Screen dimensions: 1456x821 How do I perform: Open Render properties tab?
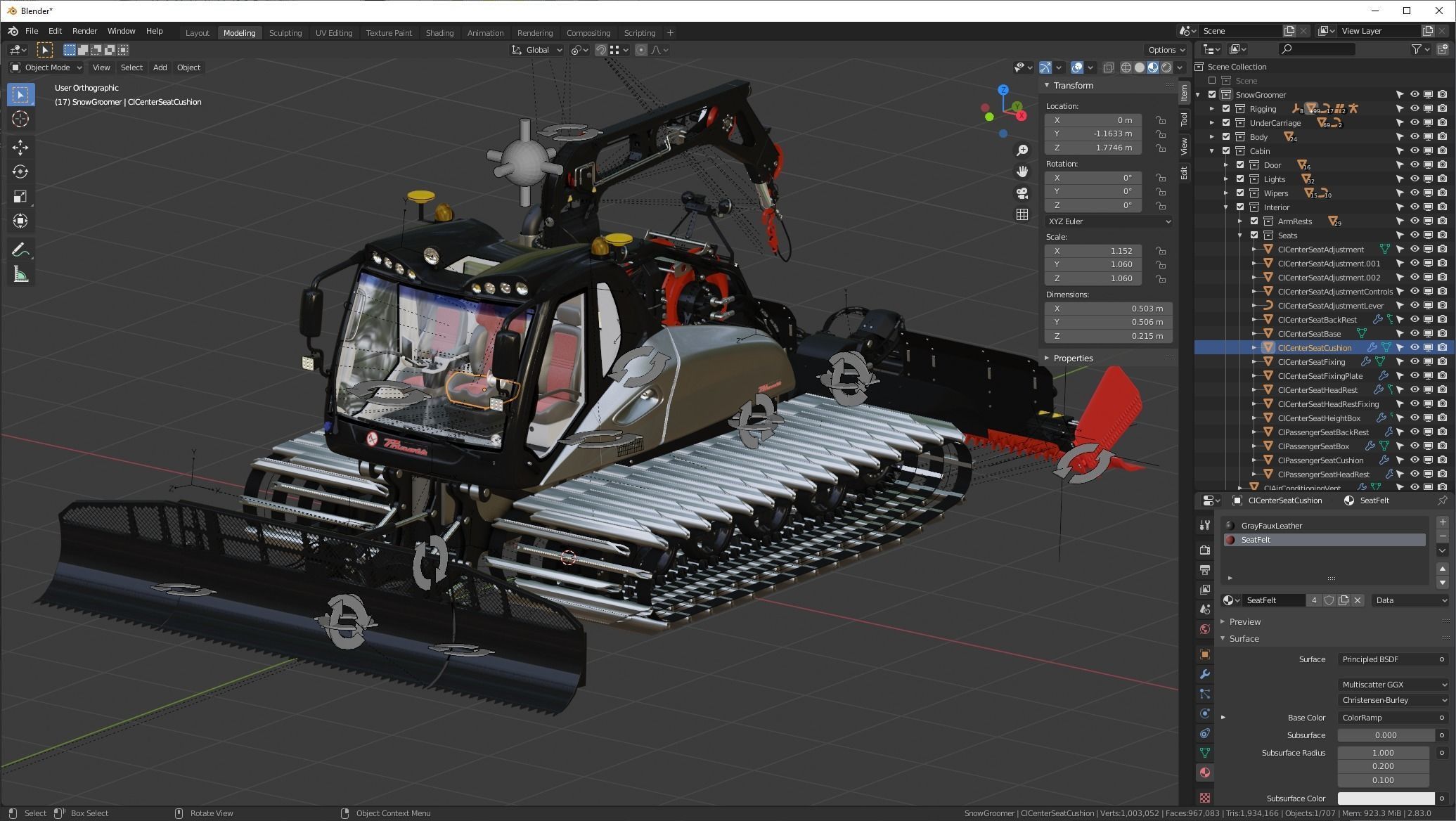1205,550
